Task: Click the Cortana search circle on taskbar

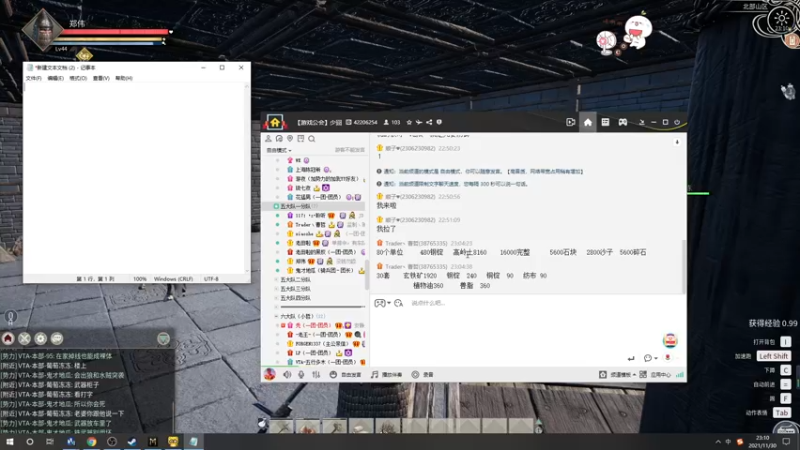Action: point(30,442)
